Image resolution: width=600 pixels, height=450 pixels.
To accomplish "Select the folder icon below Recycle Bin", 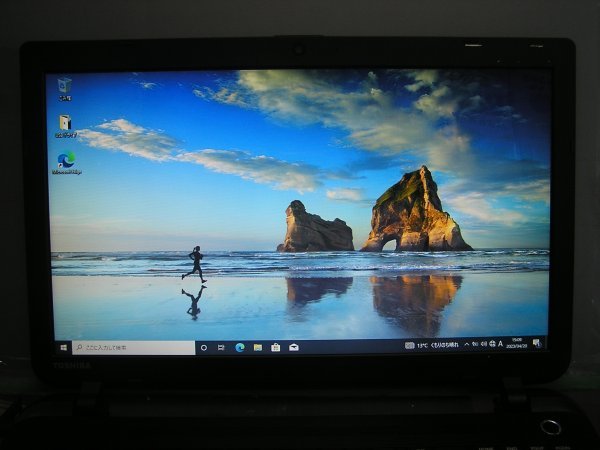I will click(65, 127).
